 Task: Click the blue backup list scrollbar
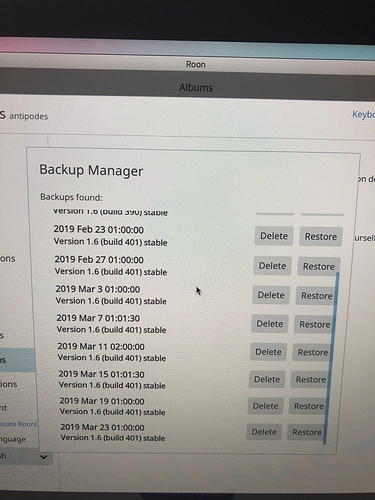pos(331,358)
